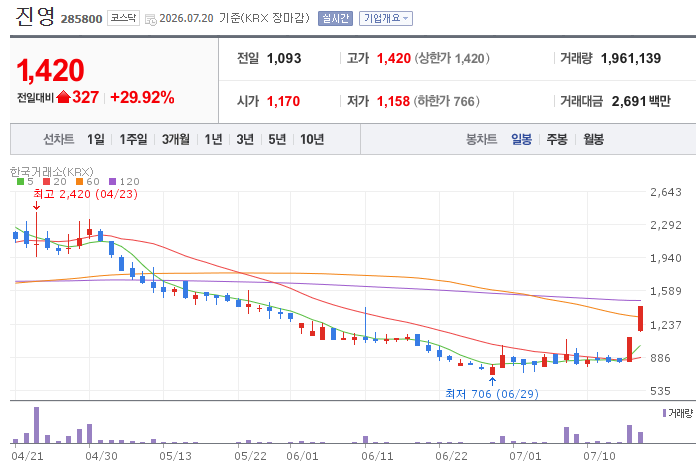Click the 코스닥 market badge
Viewport: 696px width, 469px height.
[123, 18]
